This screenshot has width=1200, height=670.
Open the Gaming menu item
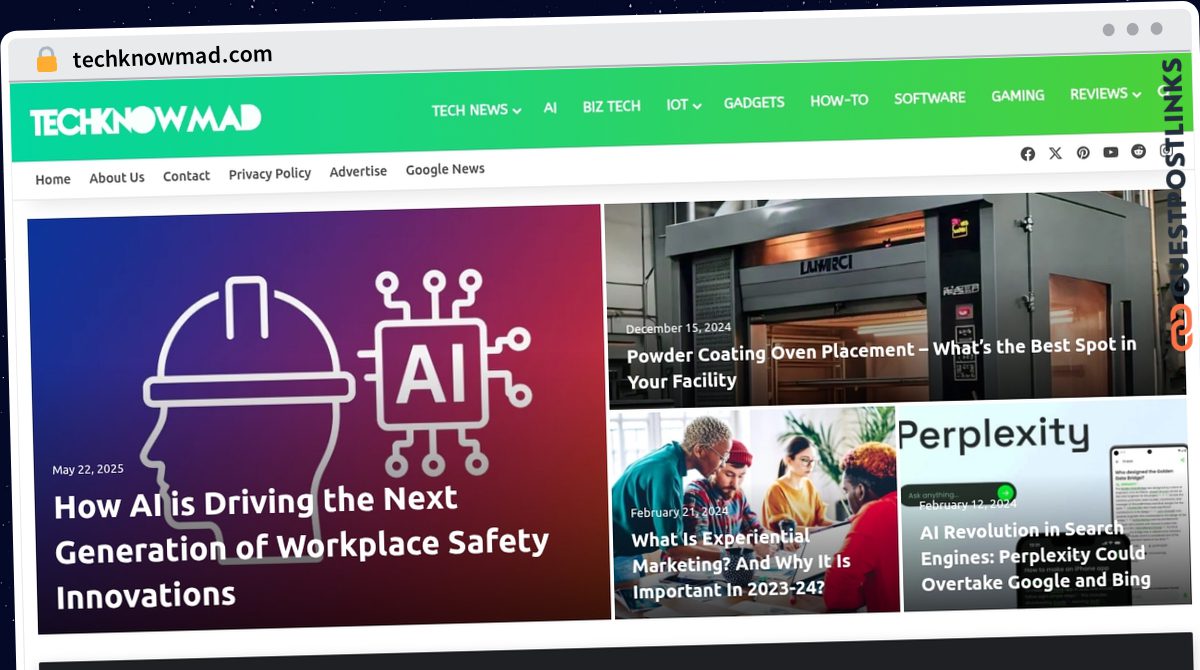click(1017, 96)
